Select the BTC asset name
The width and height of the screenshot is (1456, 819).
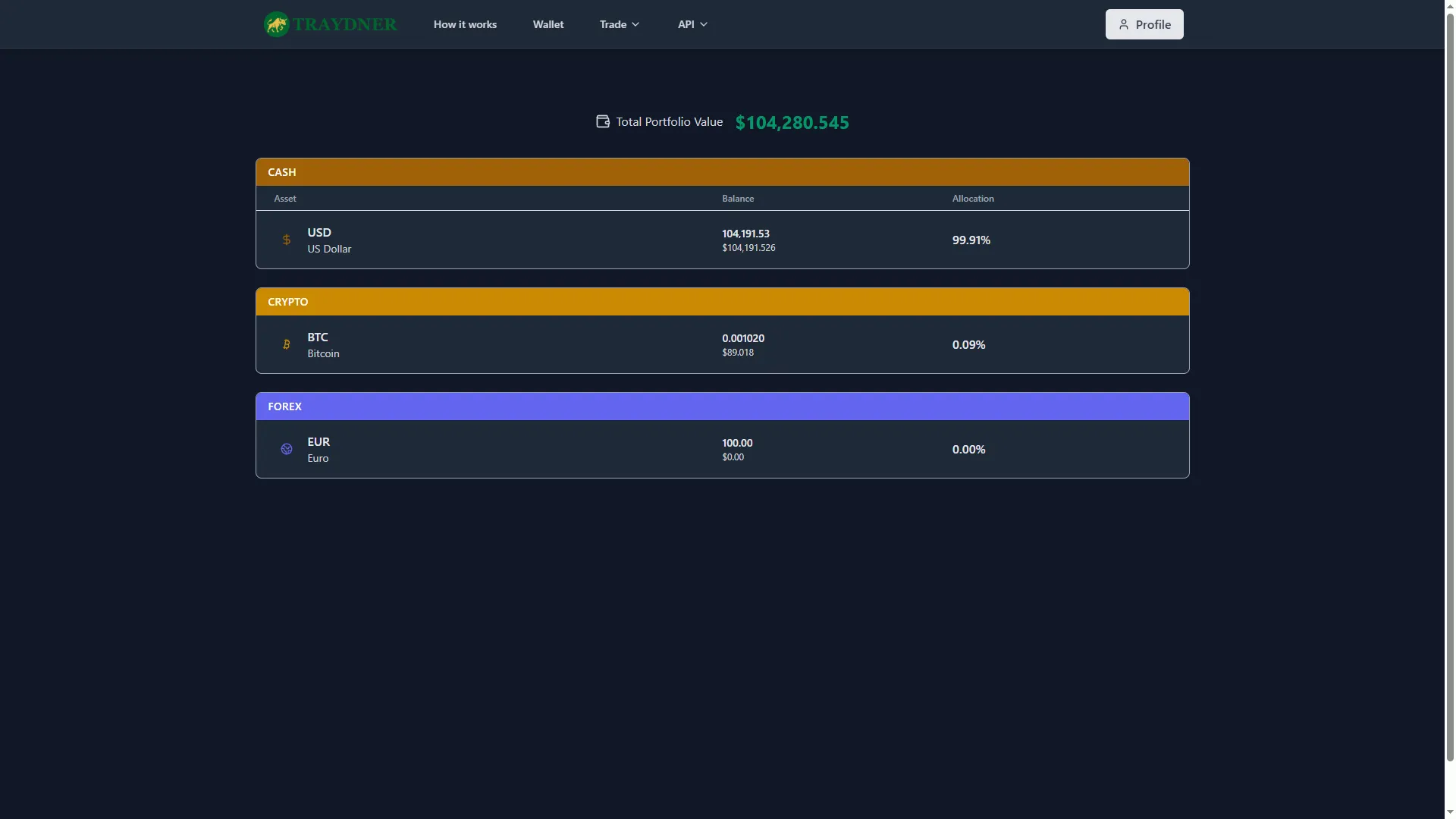point(318,337)
